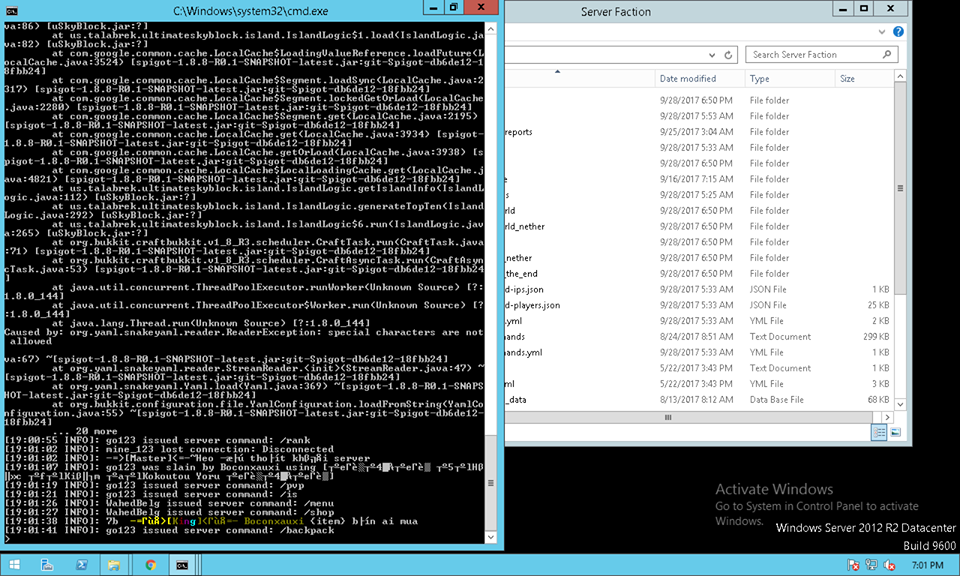This screenshot has width=960, height=576.
Task: Sort files by the Size column
Action: coord(848,78)
